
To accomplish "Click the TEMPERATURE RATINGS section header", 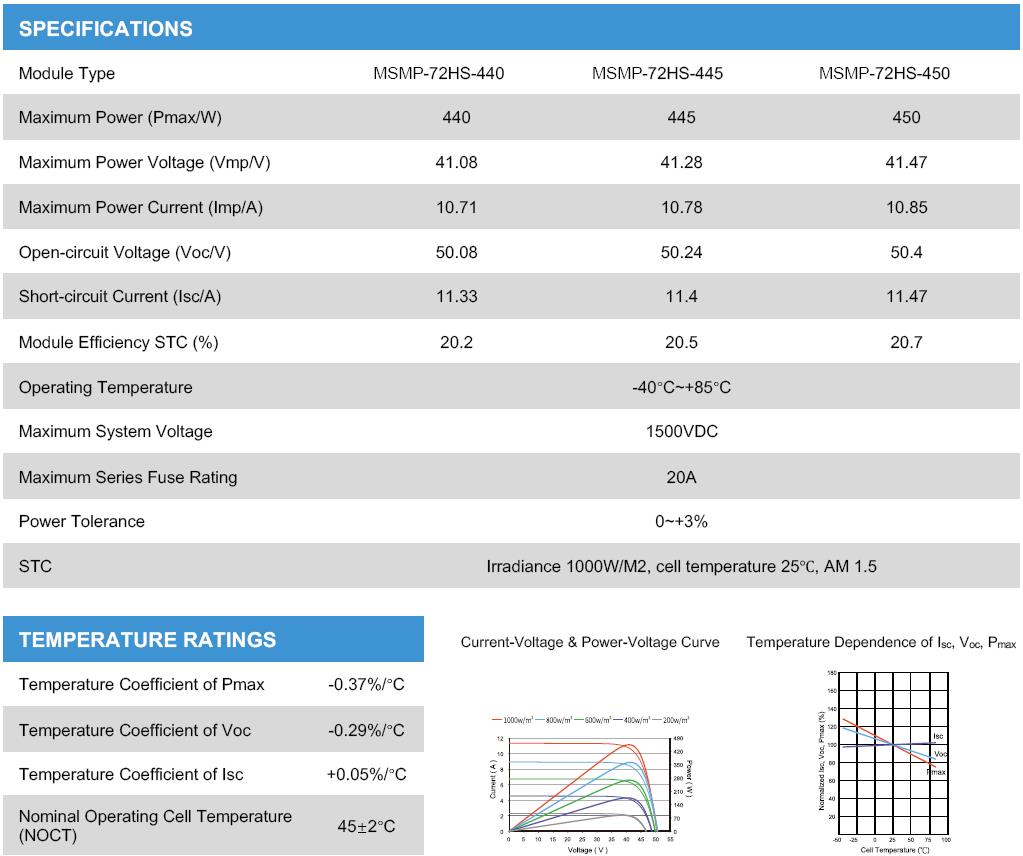I will [147, 640].
